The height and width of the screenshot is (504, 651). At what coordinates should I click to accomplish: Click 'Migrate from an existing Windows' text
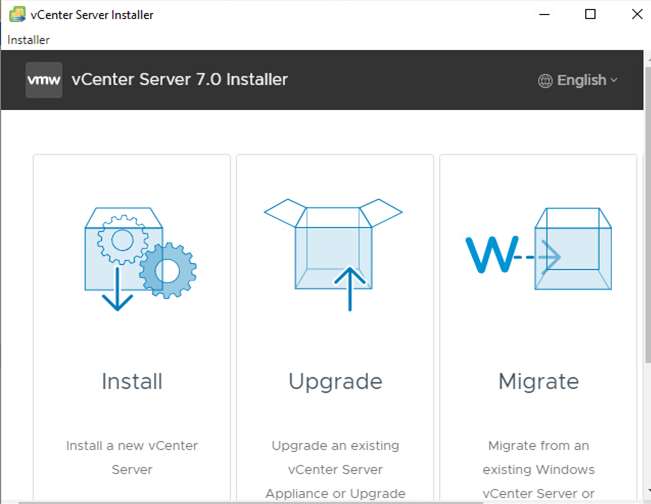(x=538, y=457)
